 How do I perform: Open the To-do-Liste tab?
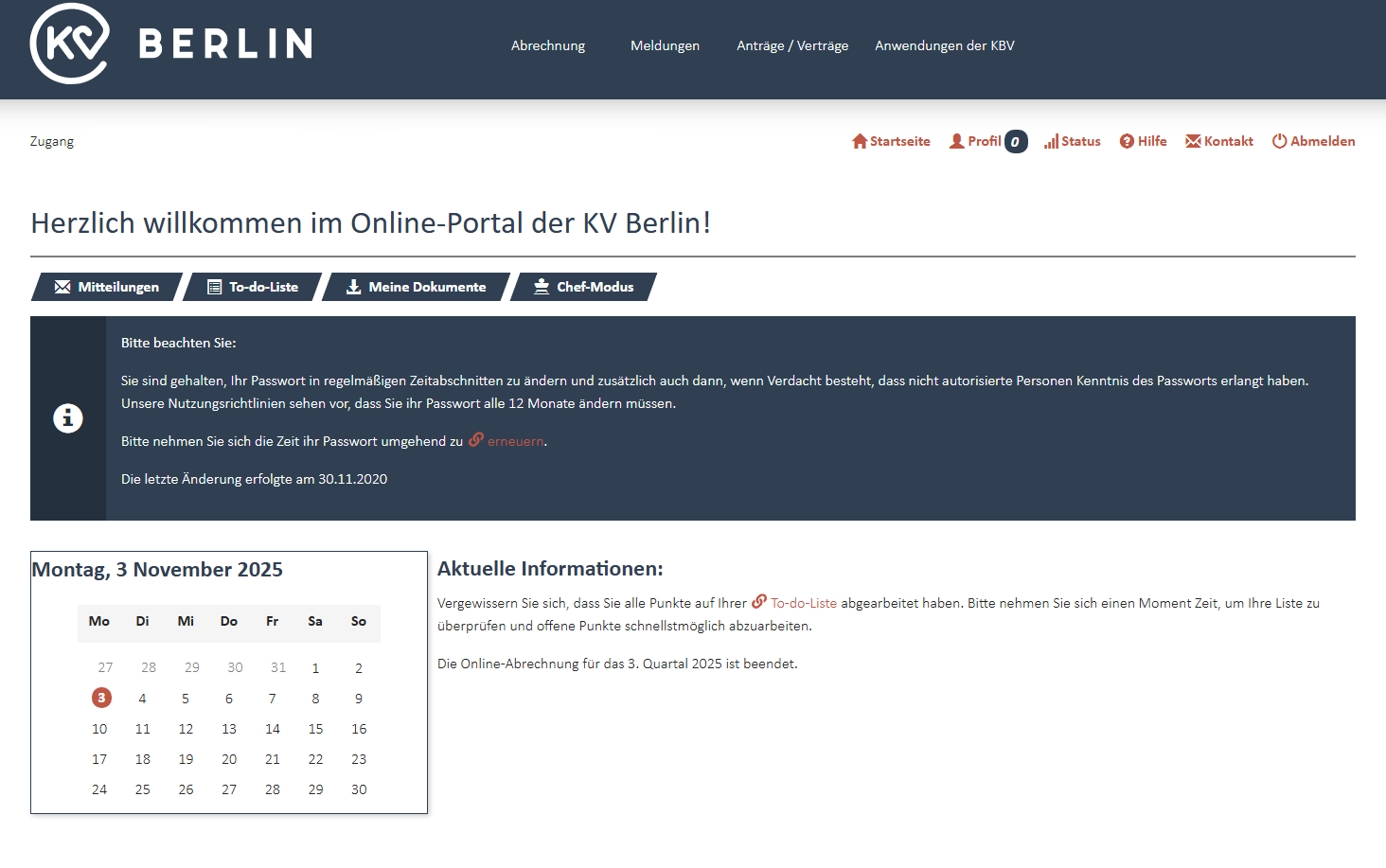click(253, 287)
